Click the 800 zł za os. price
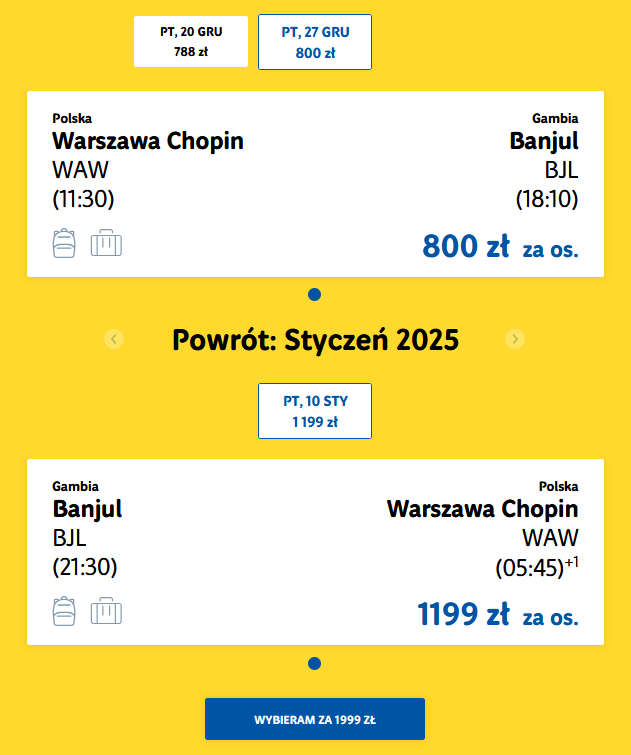This screenshot has width=631, height=755. [x=500, y=246]
